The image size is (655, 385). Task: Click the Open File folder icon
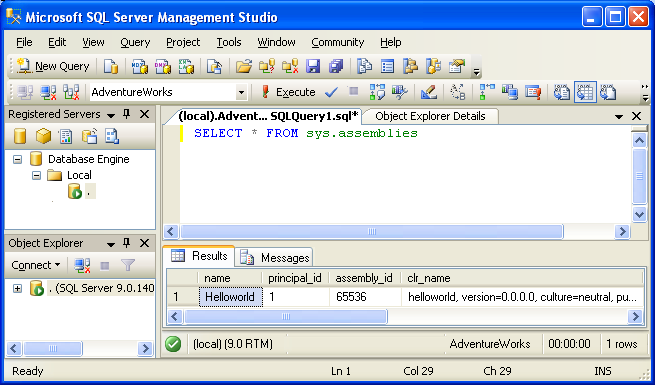[244, 66]
